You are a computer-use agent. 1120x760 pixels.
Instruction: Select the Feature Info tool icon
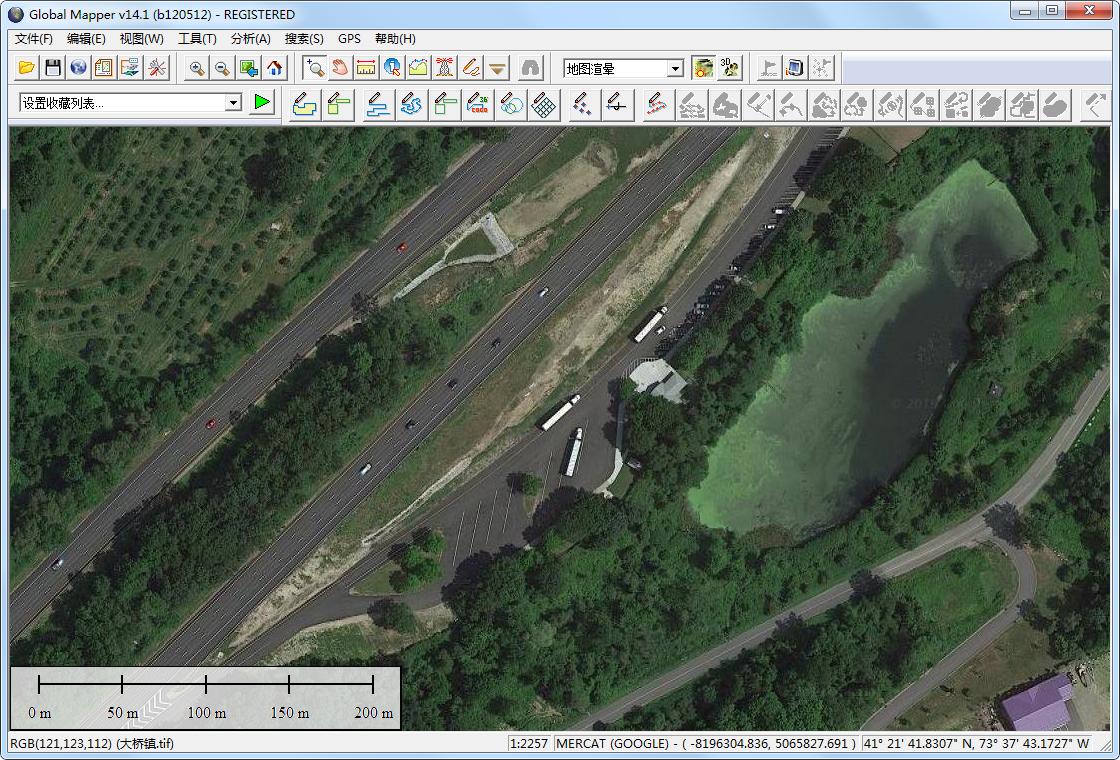[x=392, y=68]
